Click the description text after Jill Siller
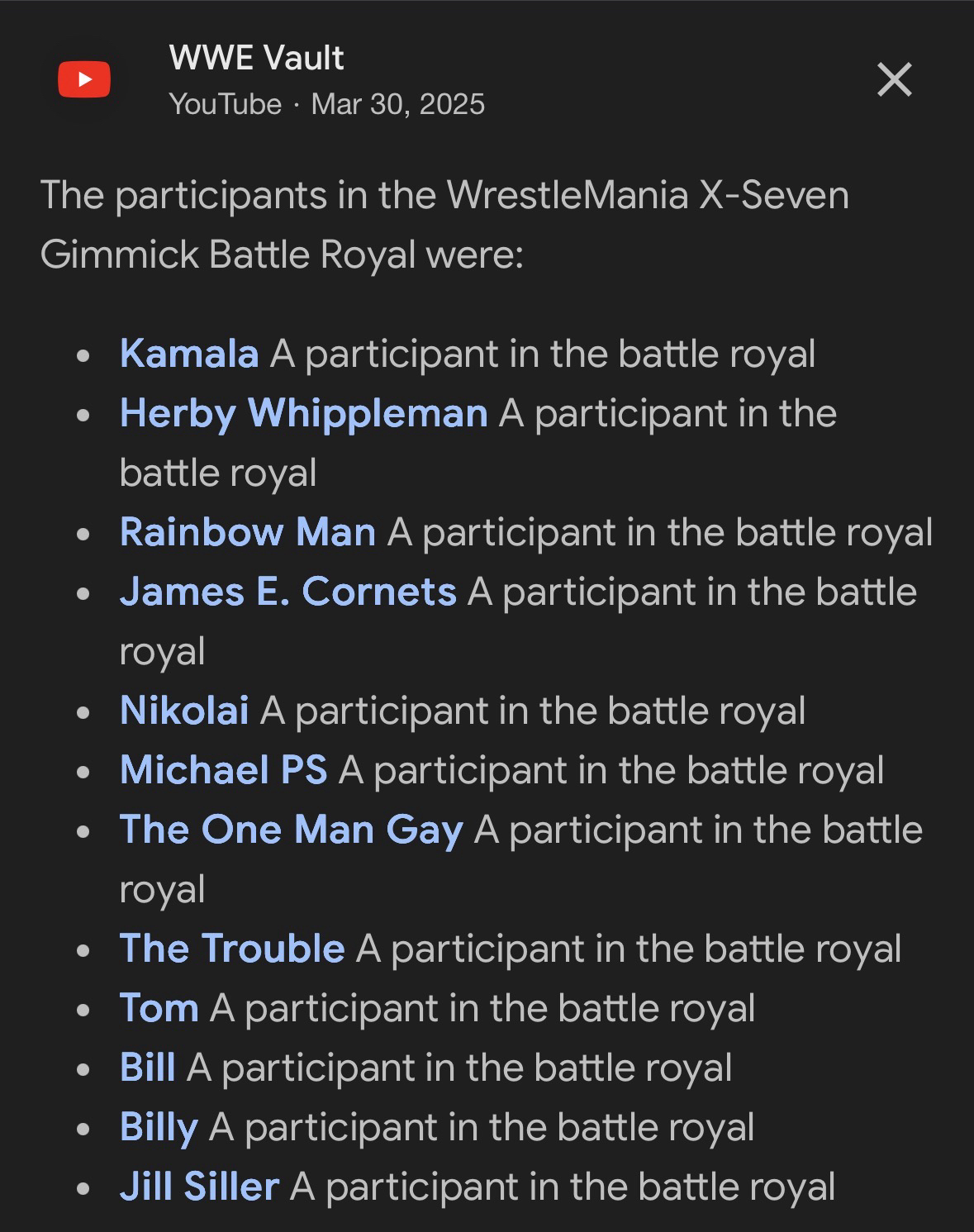This screenshot has width=974, height=1232. [563, 1187]
